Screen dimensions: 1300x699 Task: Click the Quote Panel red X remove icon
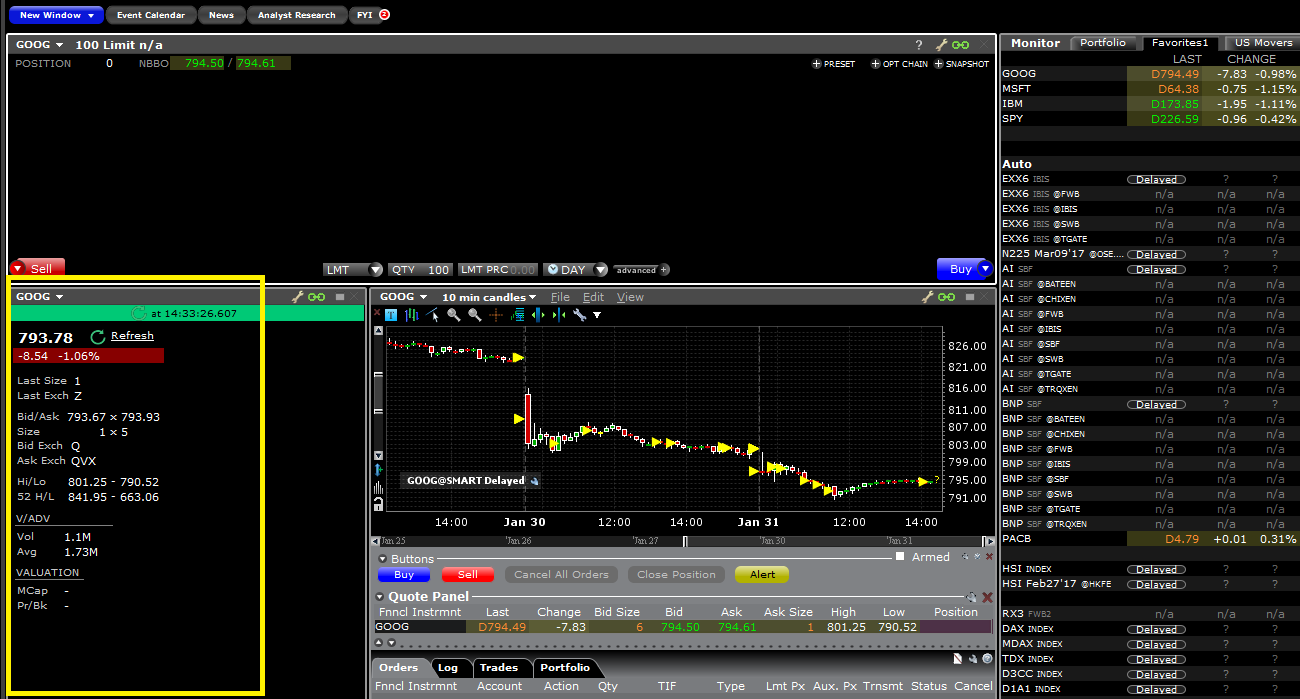click(988, 597)
